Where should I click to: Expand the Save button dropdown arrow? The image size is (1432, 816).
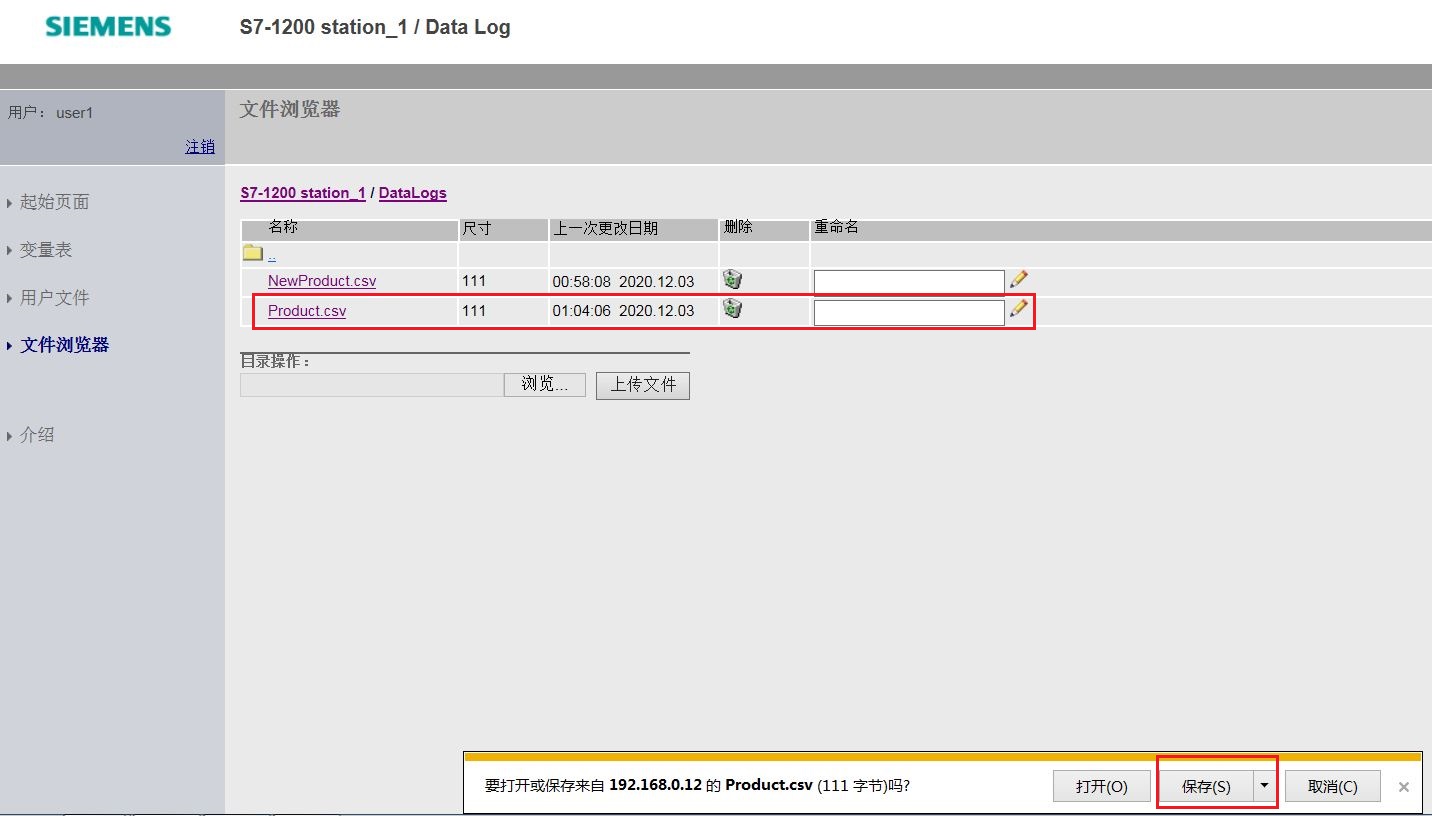pos(1265,786)
